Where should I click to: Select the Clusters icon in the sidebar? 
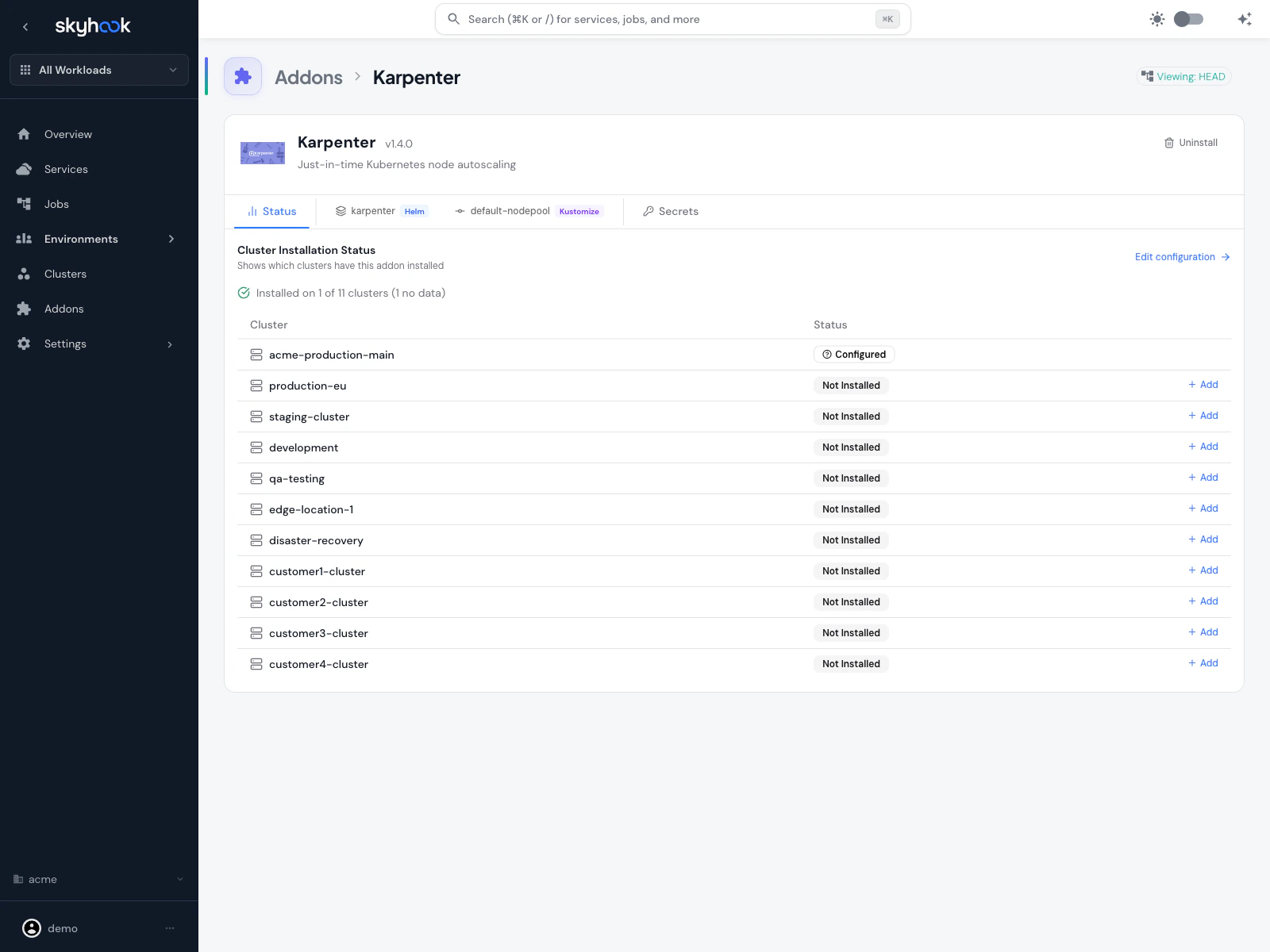click(25, 274)
